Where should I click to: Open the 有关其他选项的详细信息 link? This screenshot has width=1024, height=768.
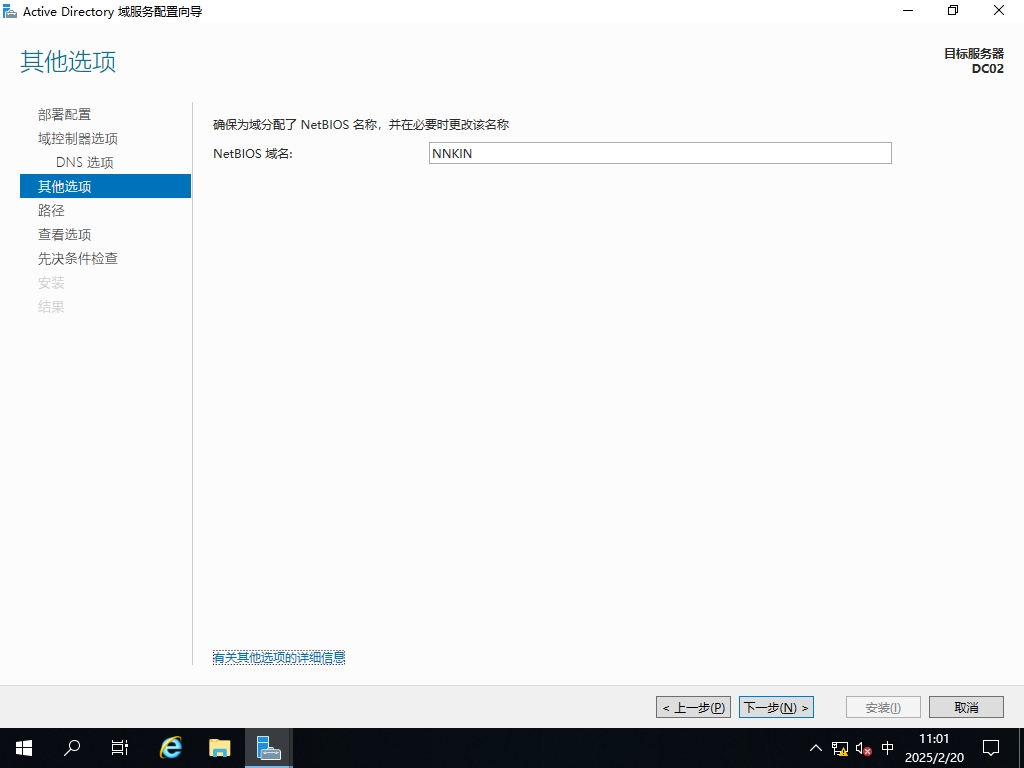tap(279, 657)
